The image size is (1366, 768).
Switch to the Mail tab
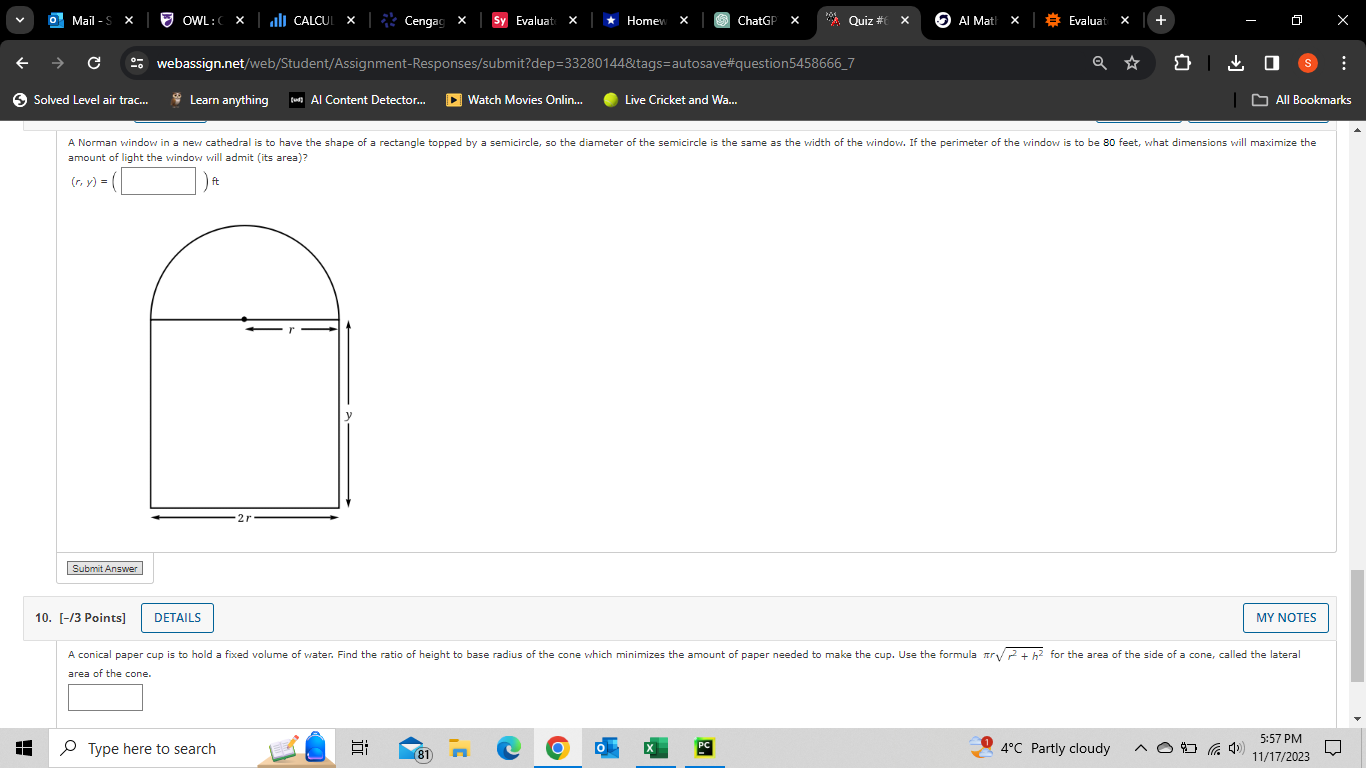click(x=85, y=20)
